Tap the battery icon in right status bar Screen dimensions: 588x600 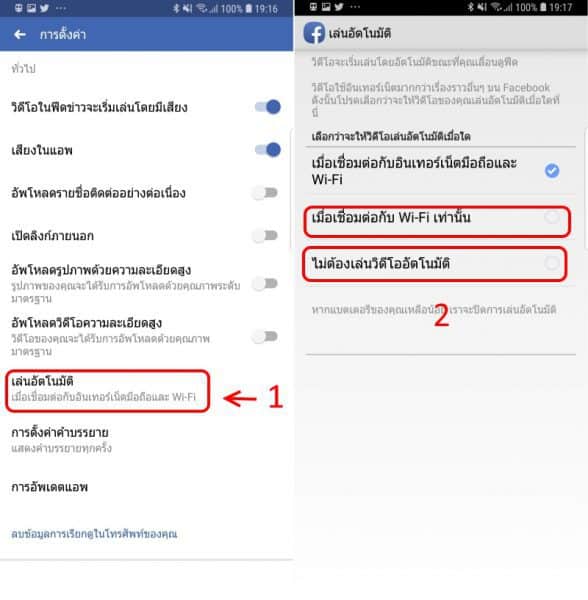coord(543,7)
